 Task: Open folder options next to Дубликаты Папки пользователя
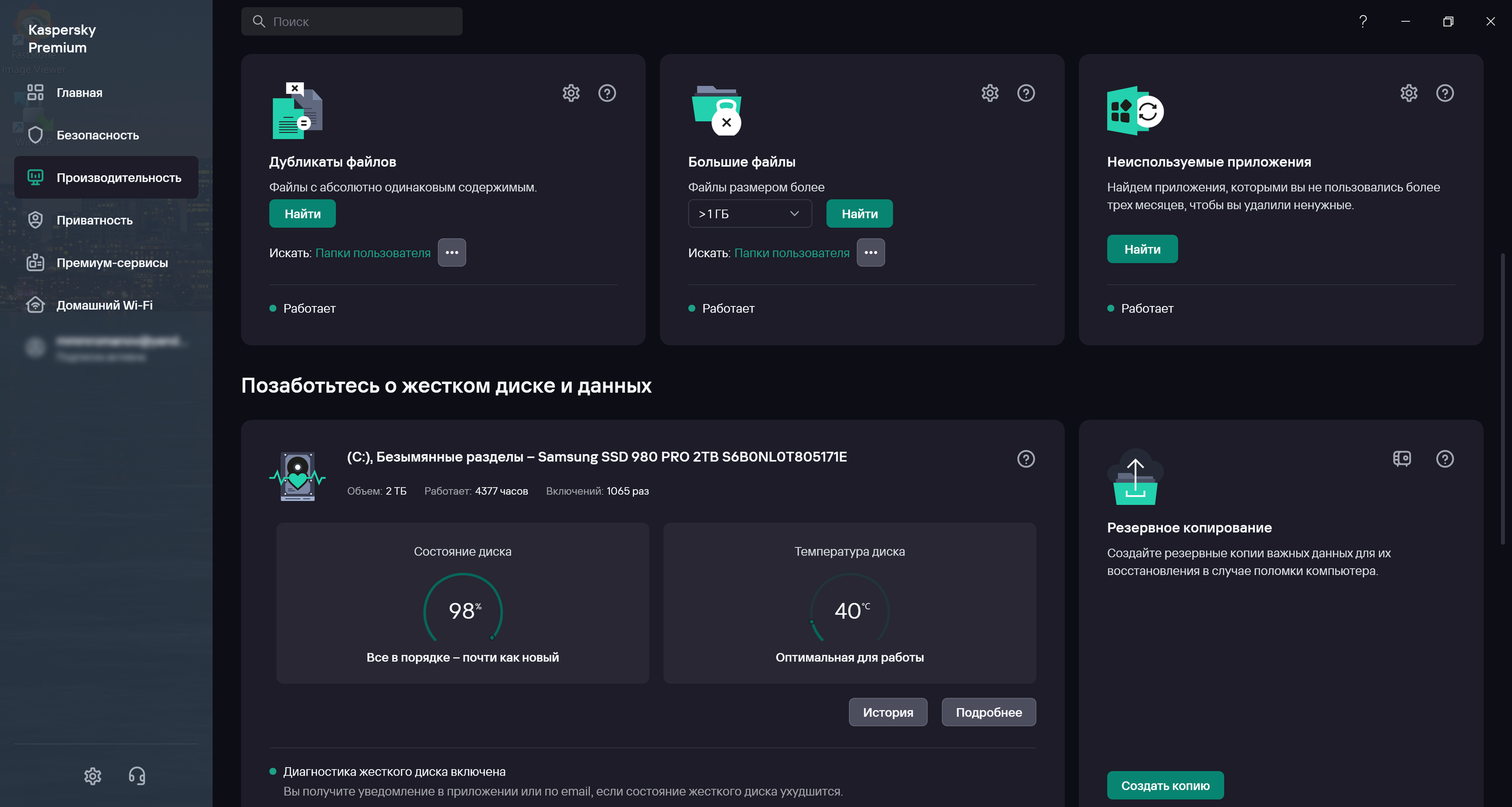click(x=452, y=253)
